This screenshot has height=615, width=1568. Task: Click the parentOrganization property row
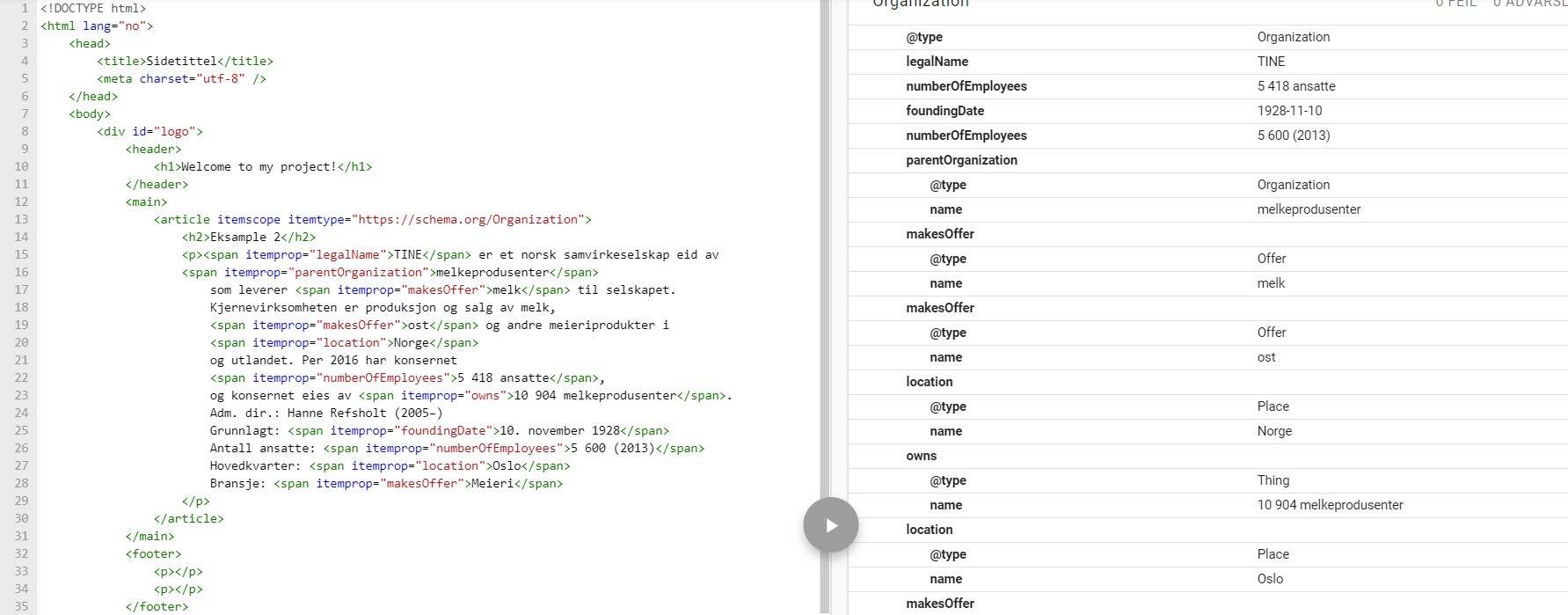click(1208, 160)
